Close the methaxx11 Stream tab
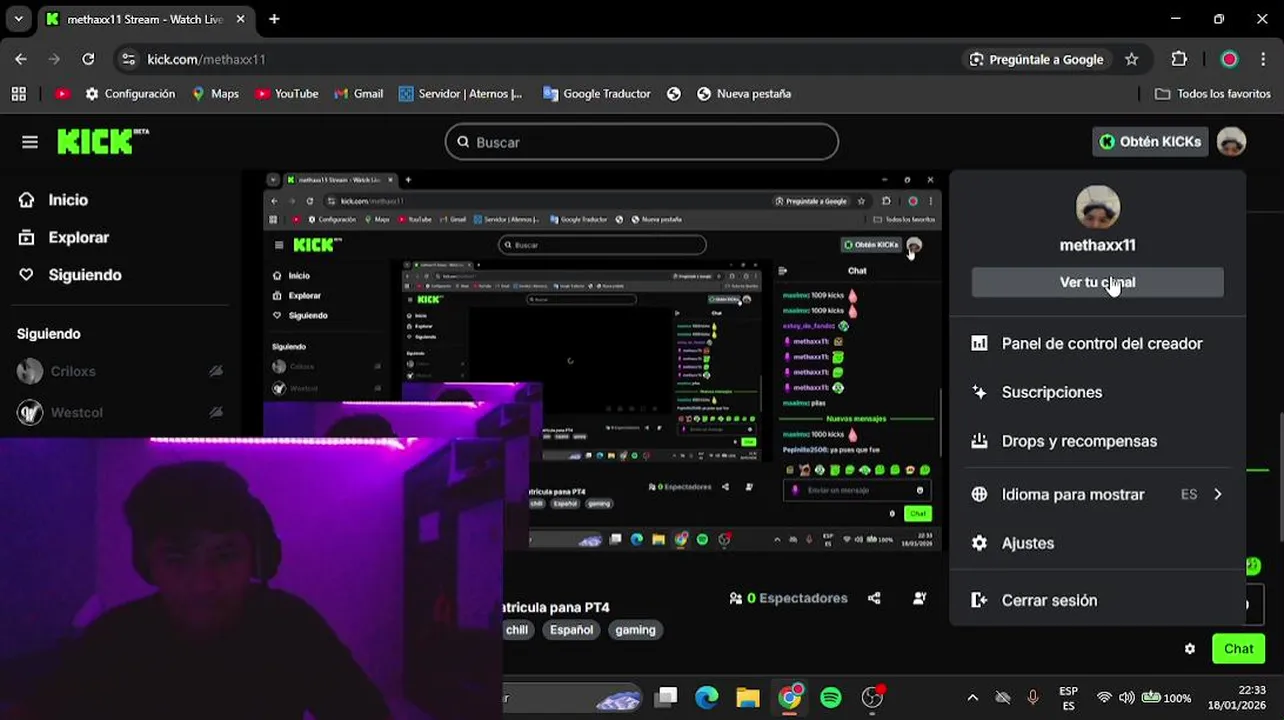The width and height of the screenshot is (1284, 720). tap(241, 19)
